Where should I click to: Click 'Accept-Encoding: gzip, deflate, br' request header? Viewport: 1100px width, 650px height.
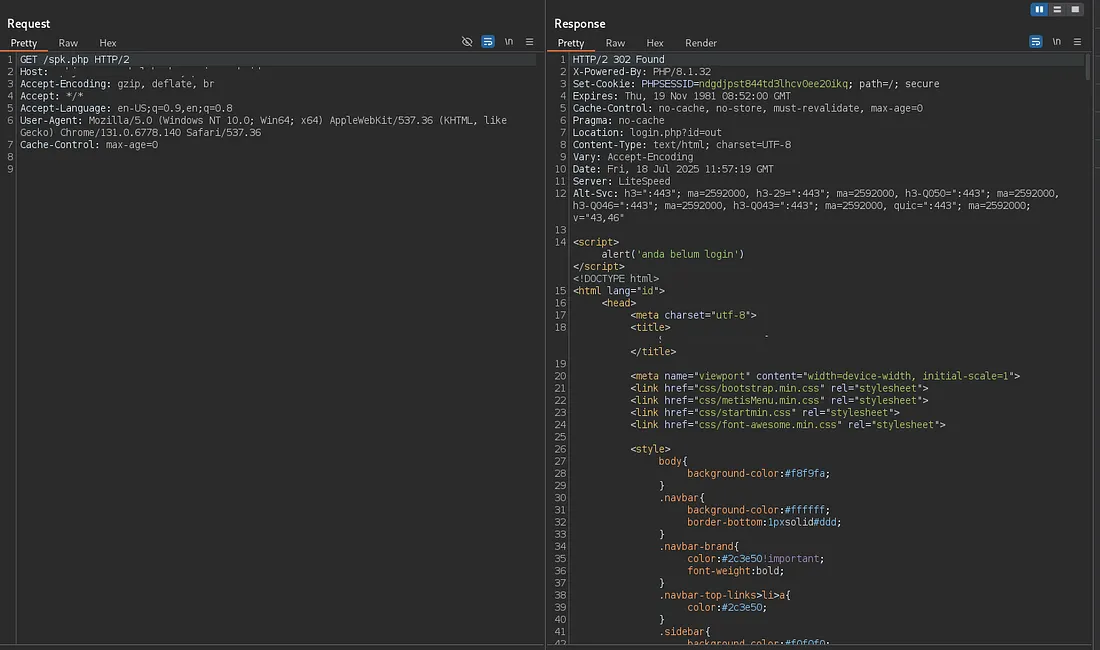click(117, 83)
